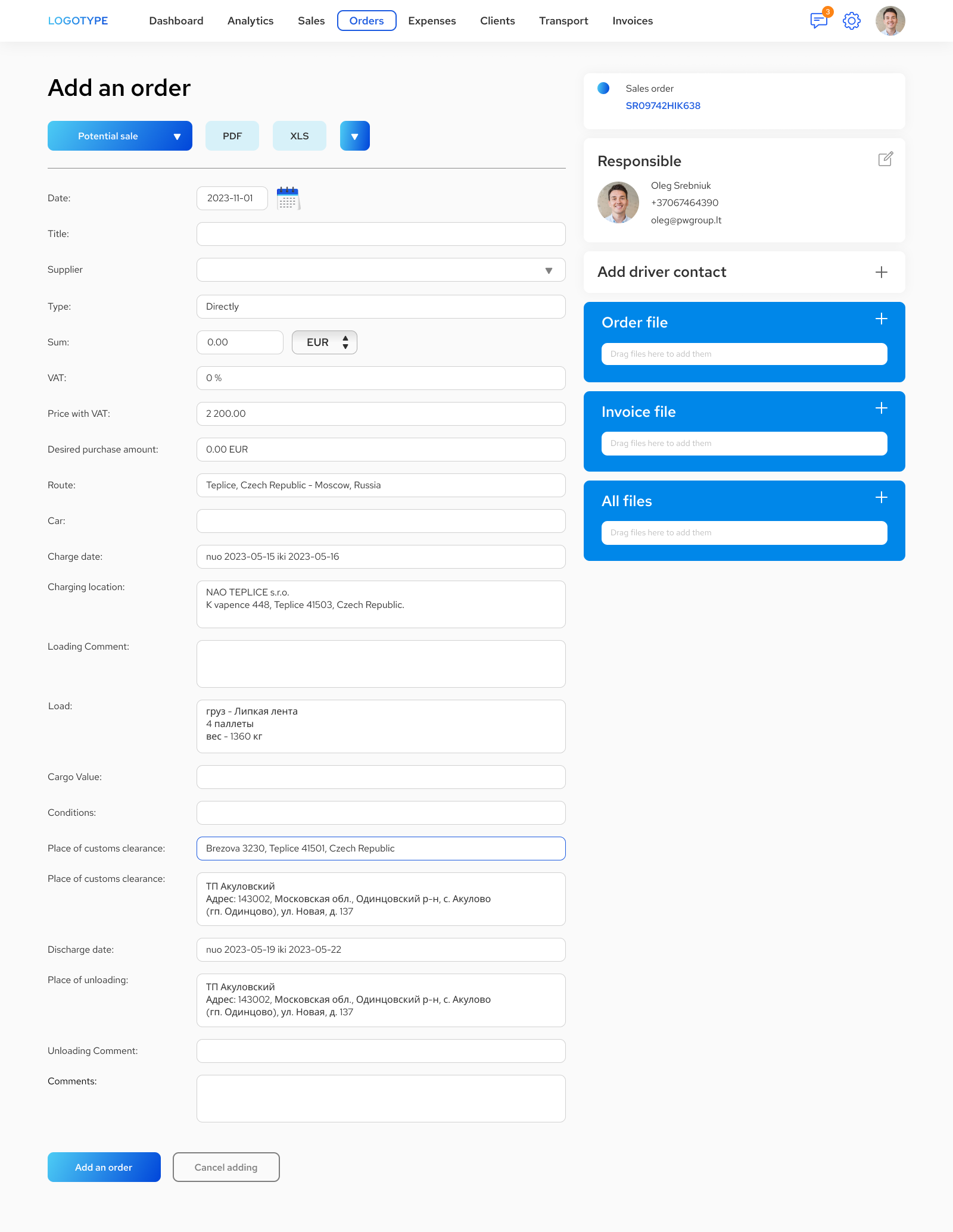Go to the Clients menu

pos(498,21)
